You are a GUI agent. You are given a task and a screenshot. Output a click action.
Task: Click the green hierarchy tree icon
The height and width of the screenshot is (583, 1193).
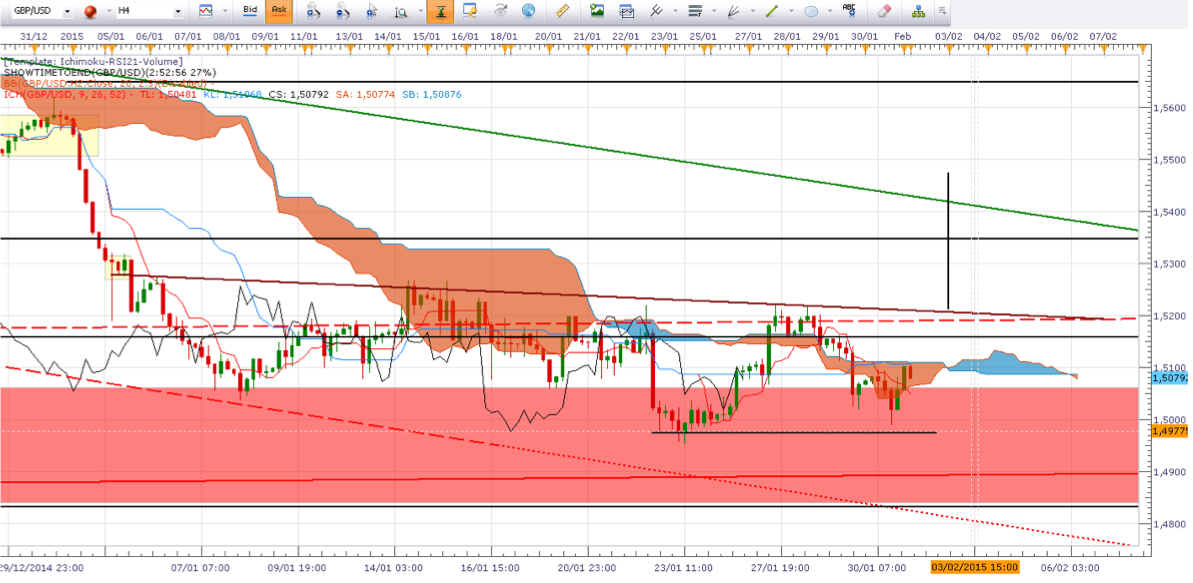point(919,11)
